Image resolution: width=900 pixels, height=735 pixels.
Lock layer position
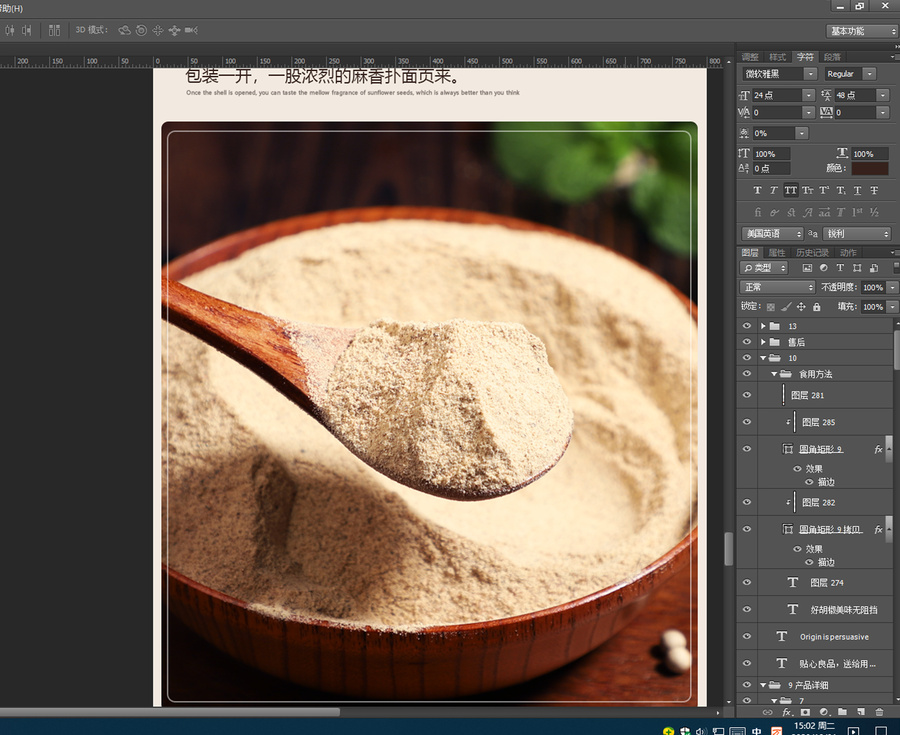point(801,307)
